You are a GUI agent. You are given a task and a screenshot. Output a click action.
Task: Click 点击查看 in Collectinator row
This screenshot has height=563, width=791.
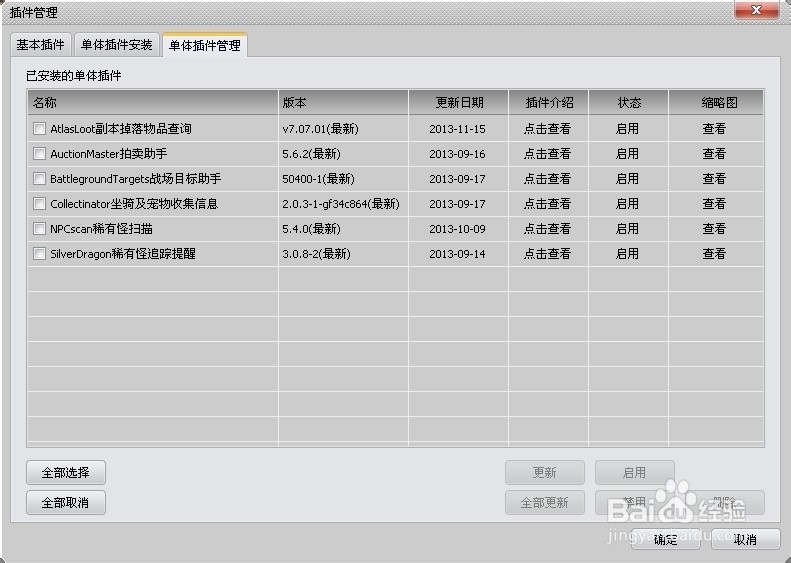pos(547,204)
